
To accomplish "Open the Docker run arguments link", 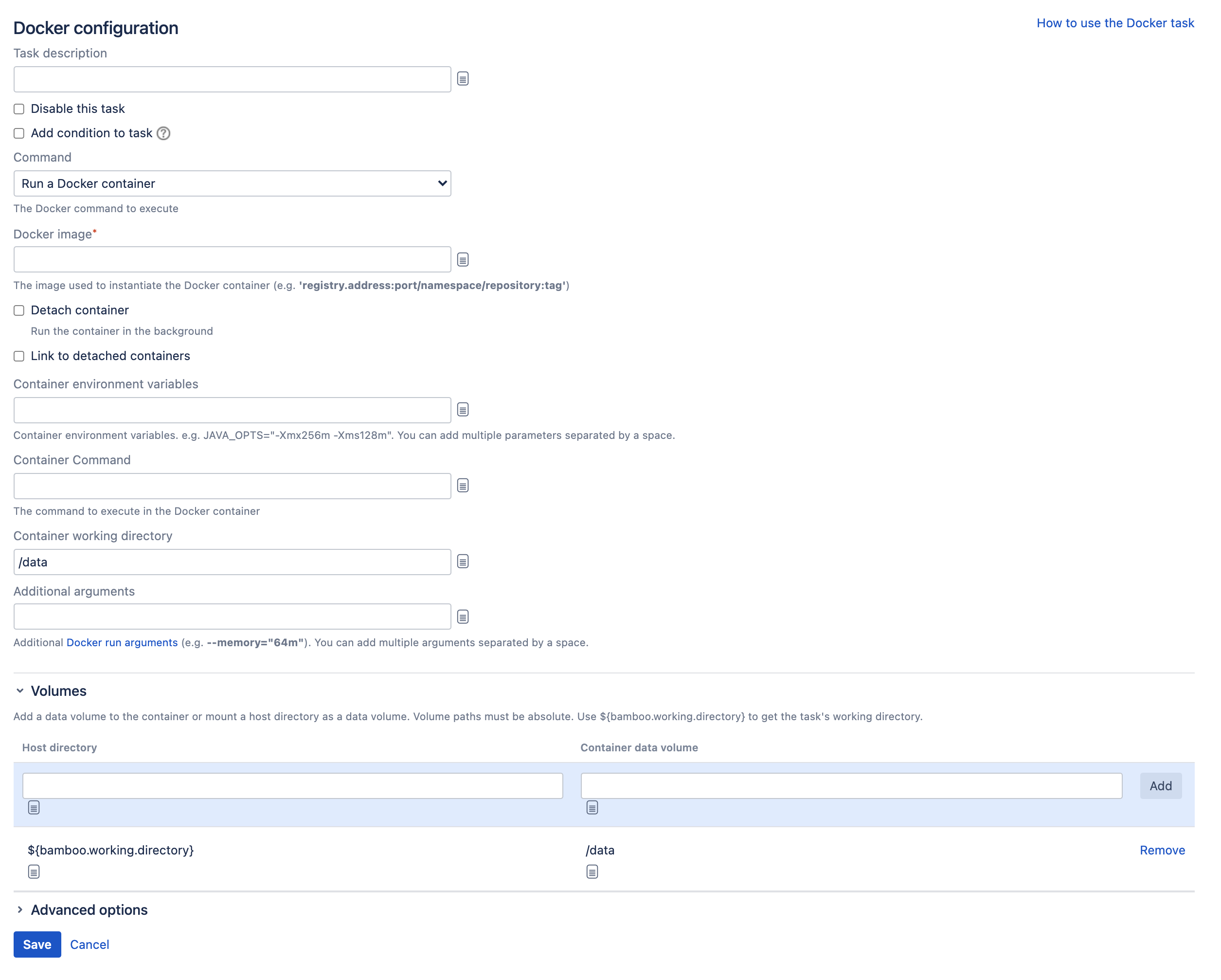I will pos(122,642).
